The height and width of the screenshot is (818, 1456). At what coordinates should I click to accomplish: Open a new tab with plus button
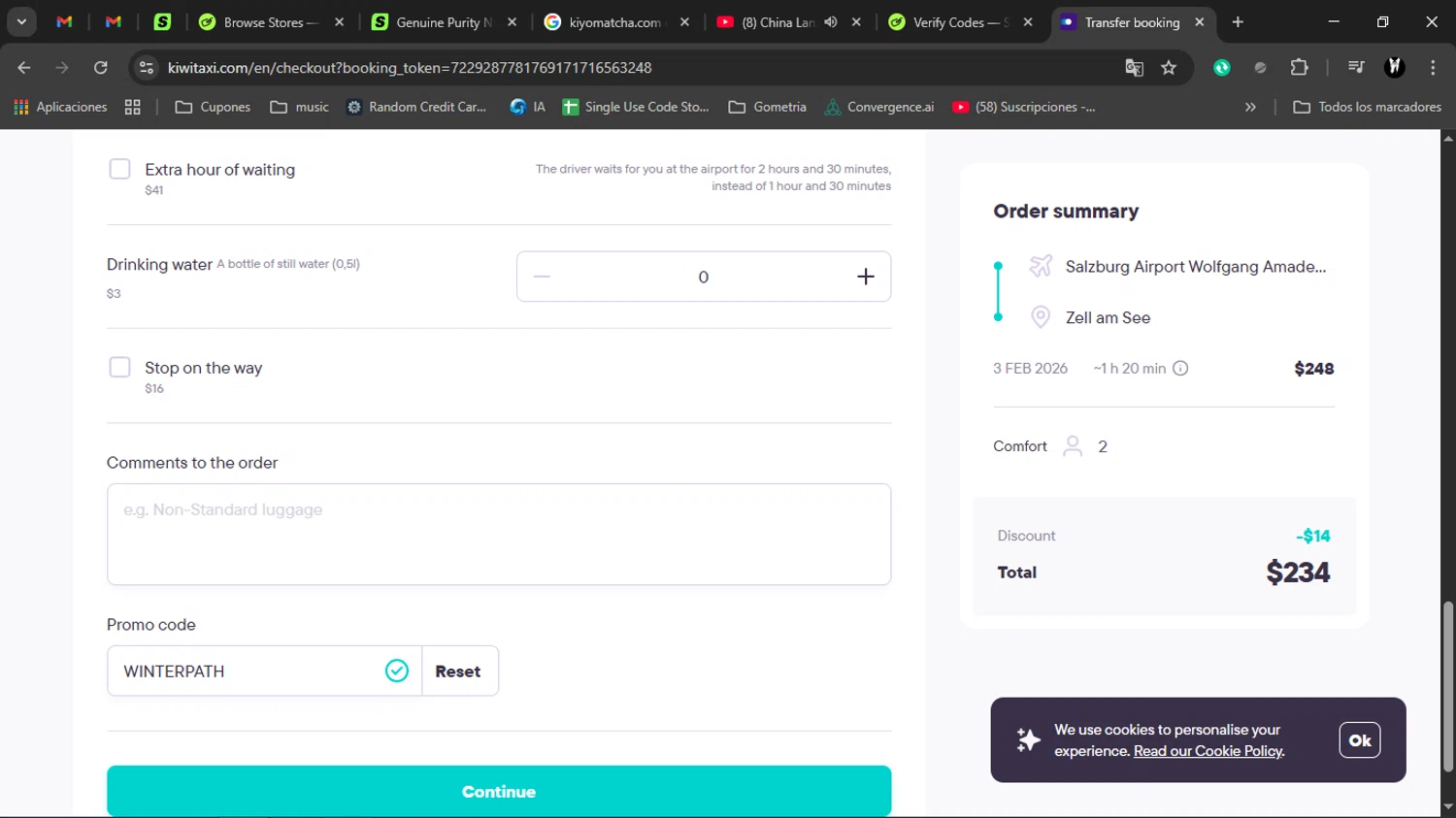pos(1238,21)
